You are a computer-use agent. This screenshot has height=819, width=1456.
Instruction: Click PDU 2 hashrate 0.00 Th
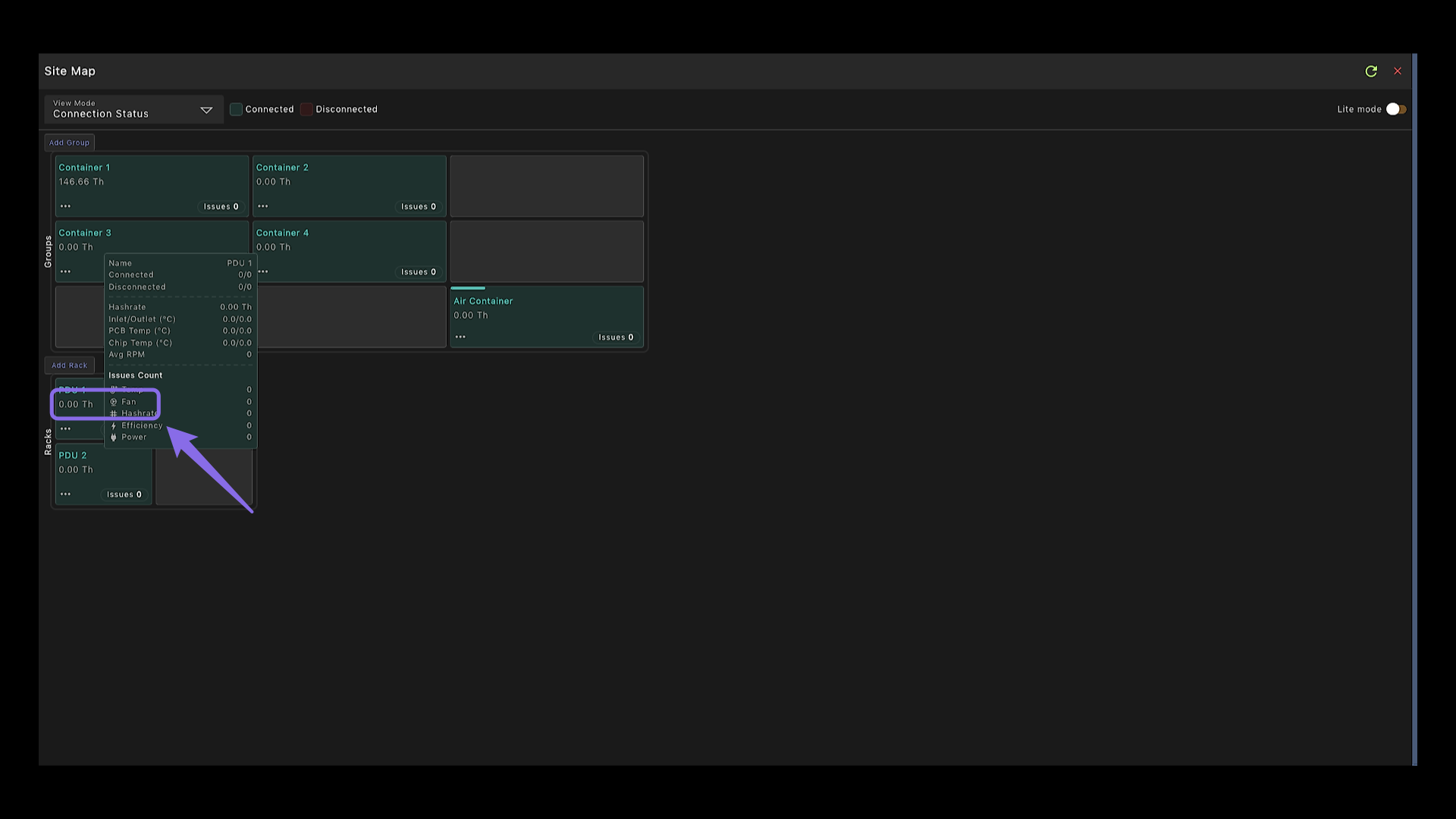pos(76,470)
